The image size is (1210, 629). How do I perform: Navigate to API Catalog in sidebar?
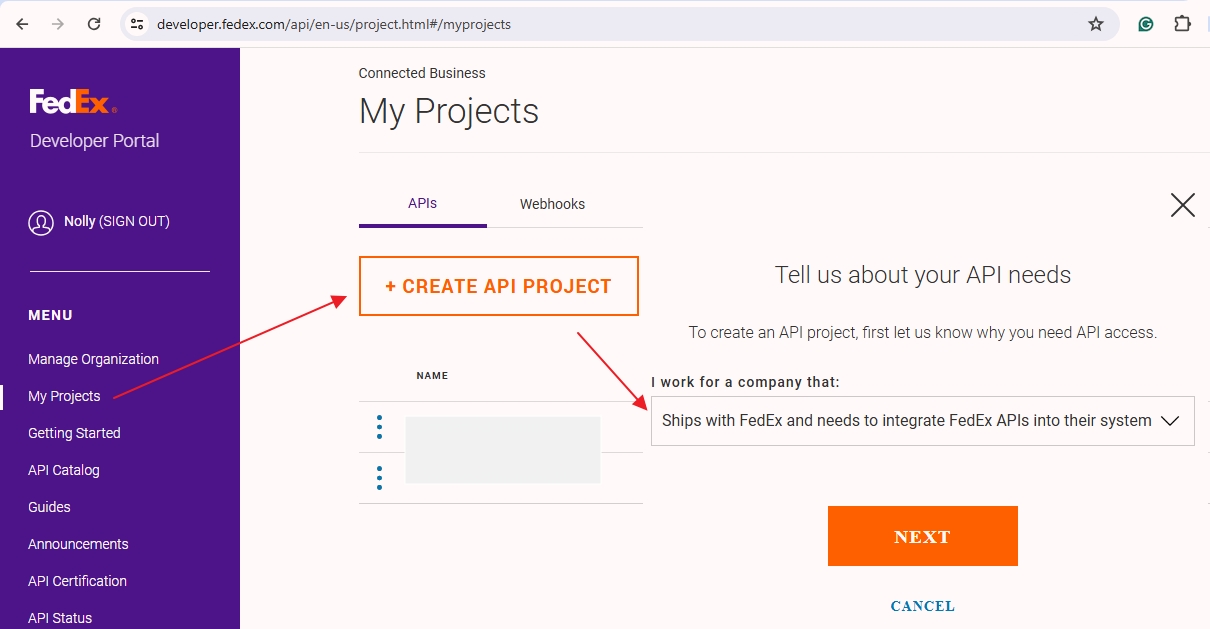pyautogui.click(x=64, y=470)
